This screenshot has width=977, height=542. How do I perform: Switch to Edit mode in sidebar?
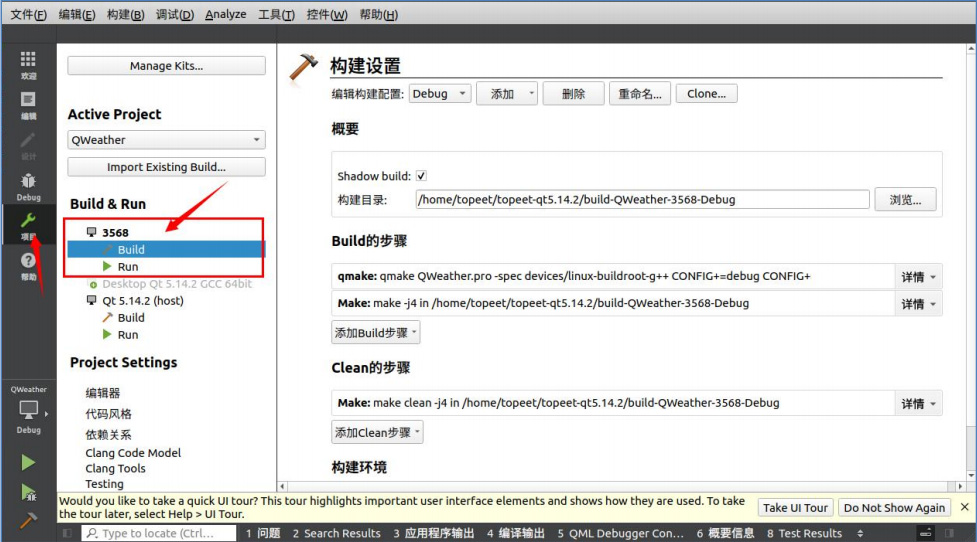28,104
